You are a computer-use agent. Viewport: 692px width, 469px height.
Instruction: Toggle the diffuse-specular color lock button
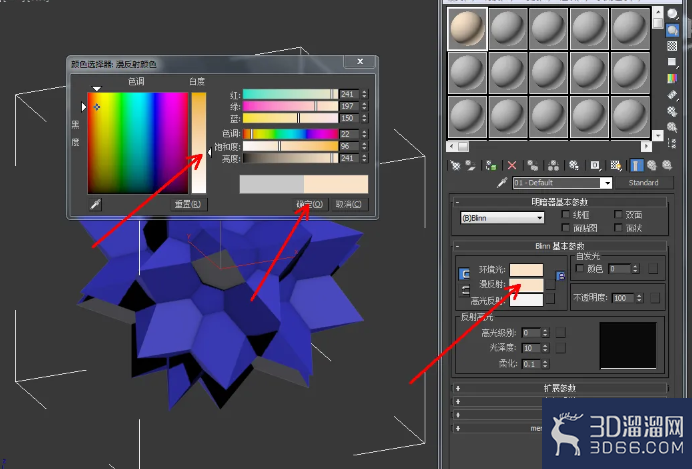465,290
